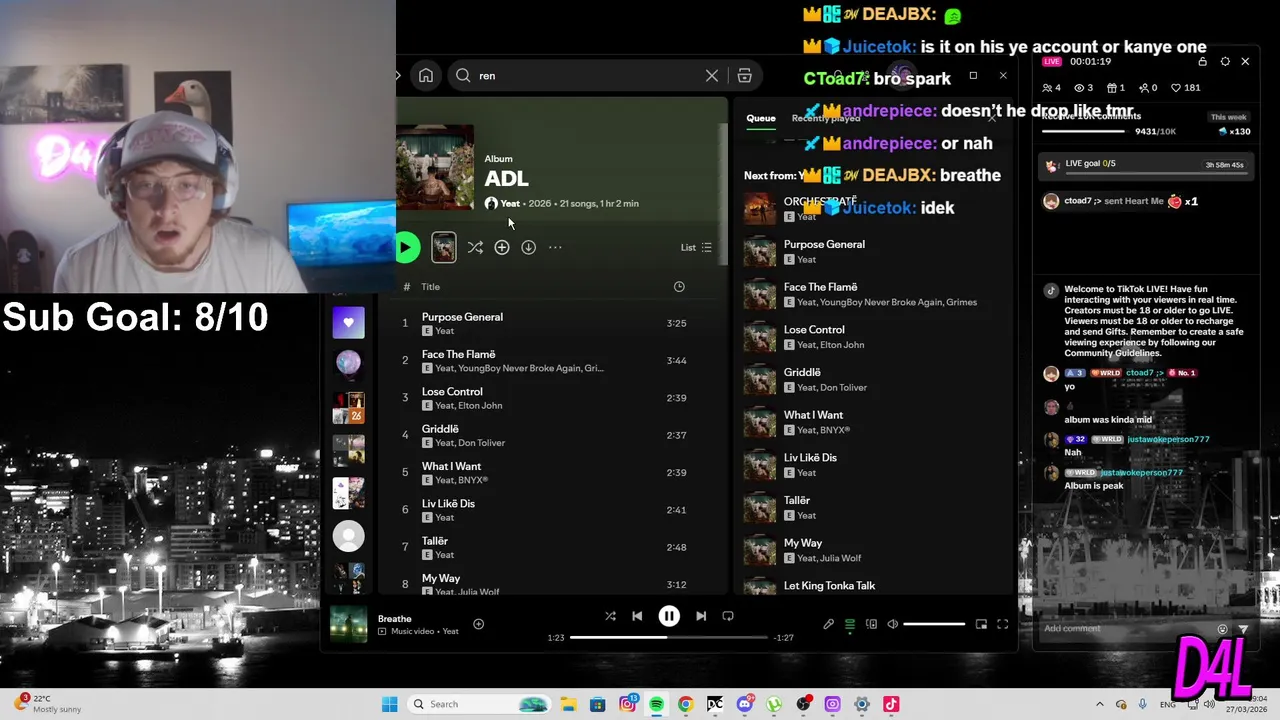The image size is (1280, 720).
Task: Click the now playing Breathe thumbnail
Action: click(349, 624)
